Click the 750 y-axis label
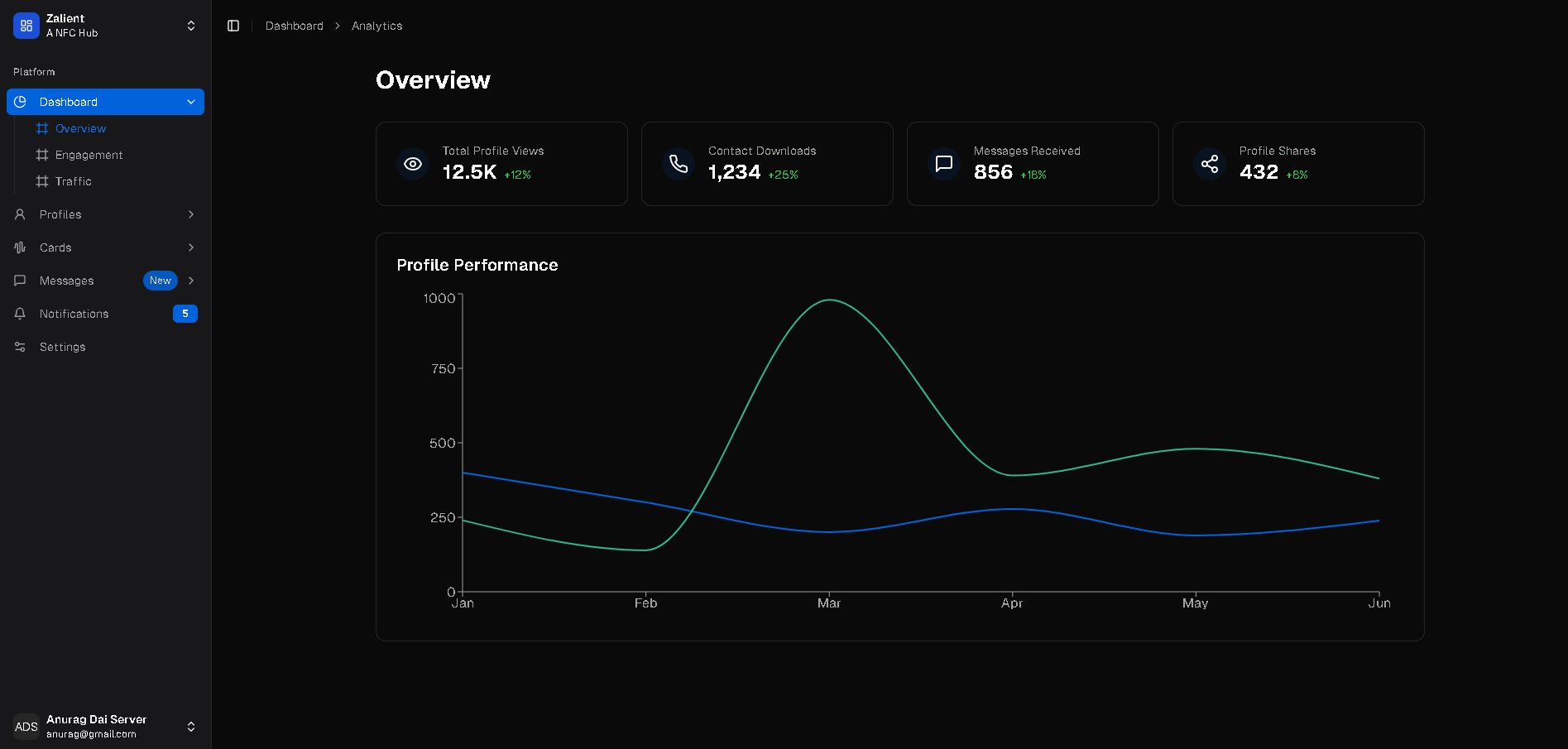 443,368
